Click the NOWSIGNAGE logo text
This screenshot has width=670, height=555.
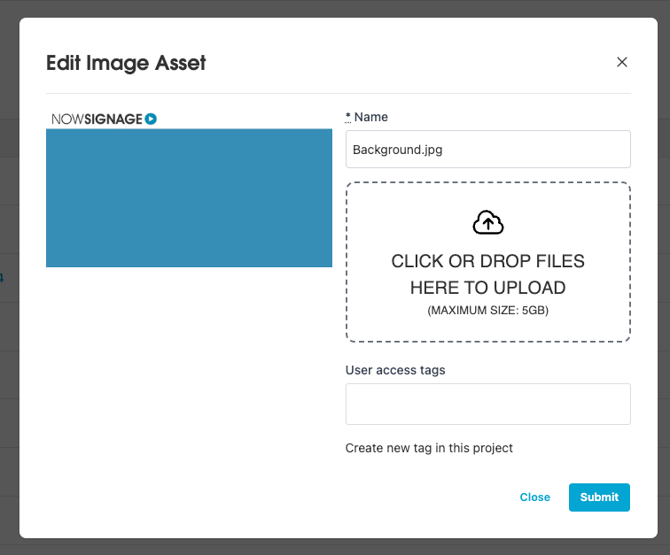(x=97, y=119)
